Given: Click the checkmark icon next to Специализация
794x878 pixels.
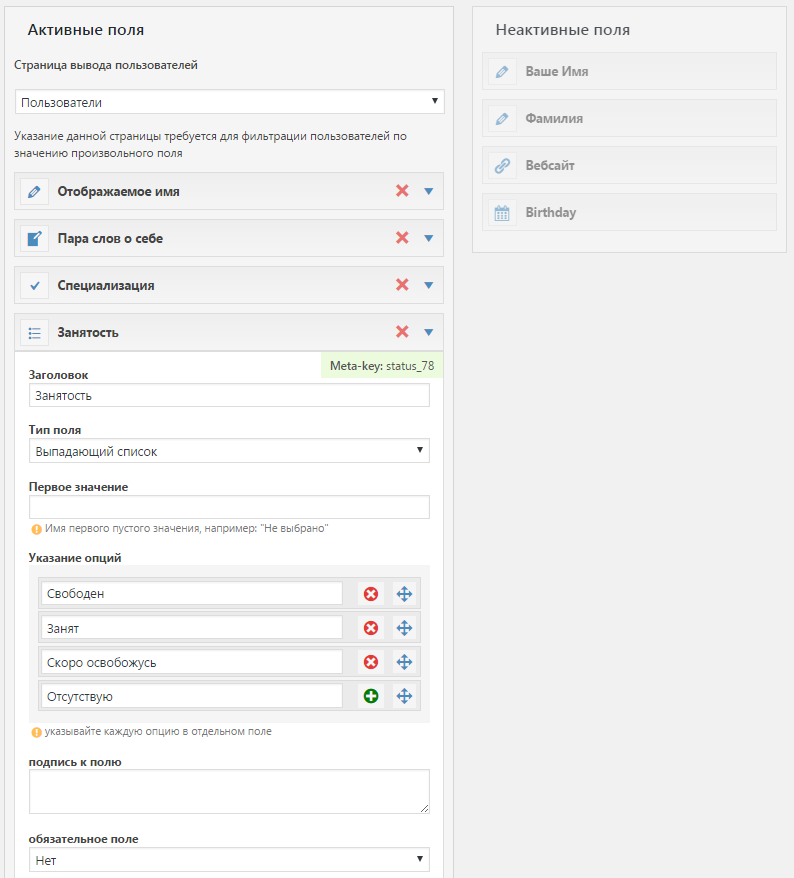Looking at the screenshot, I should coord(34,286).
